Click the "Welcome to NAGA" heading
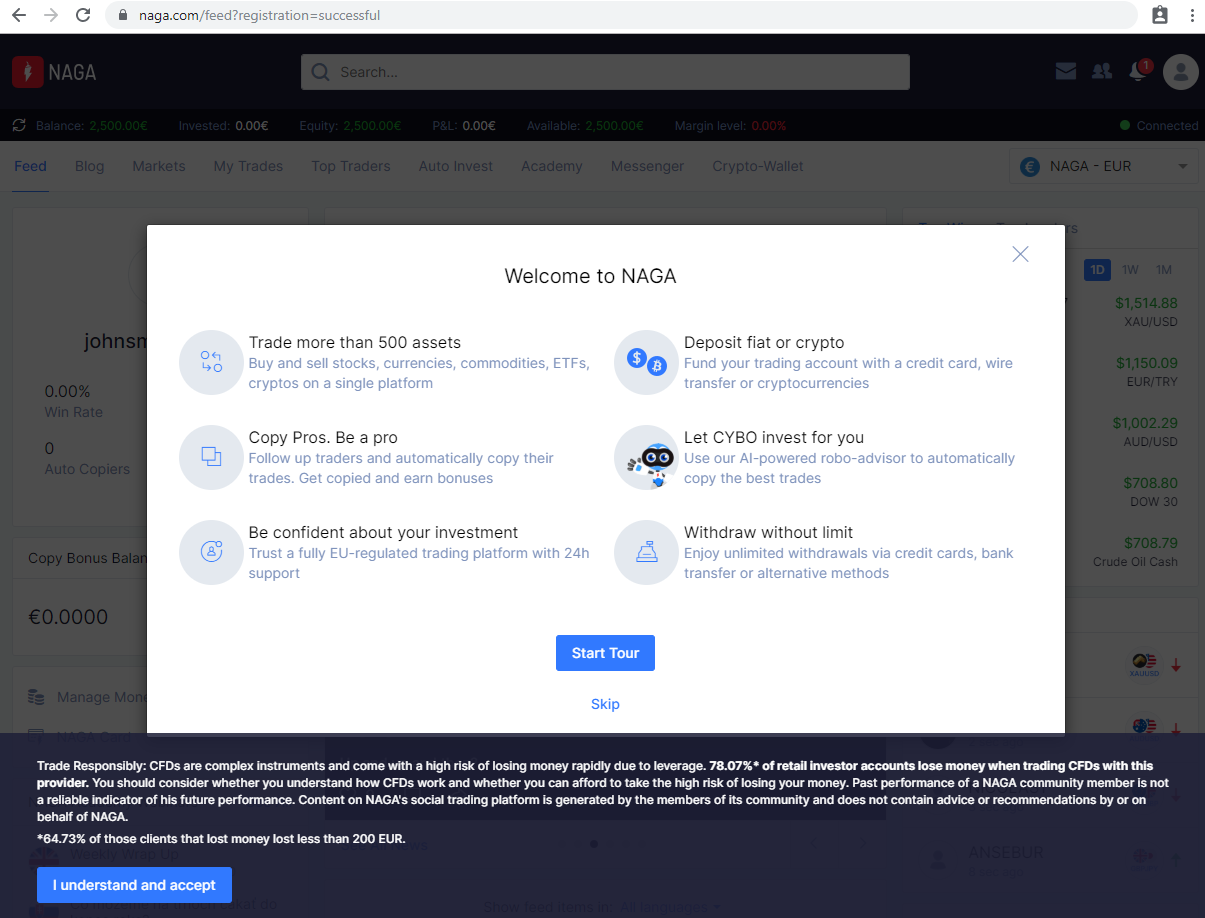This screenshot has width=1205, height=918. point(590,276)
